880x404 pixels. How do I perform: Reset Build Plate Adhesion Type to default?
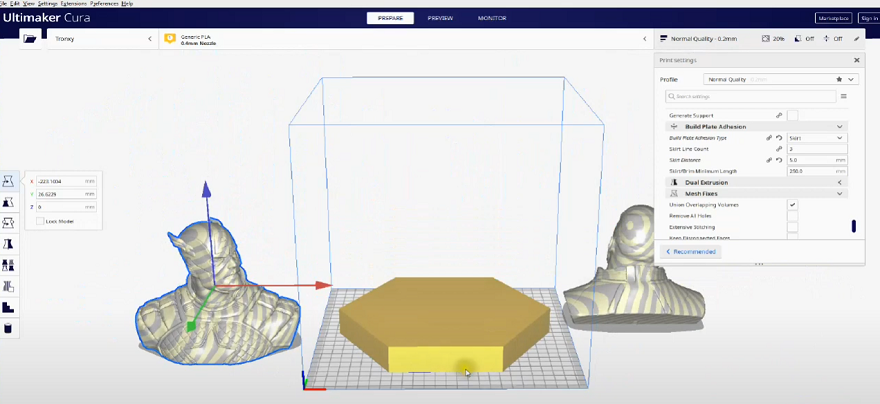point(778,138)
